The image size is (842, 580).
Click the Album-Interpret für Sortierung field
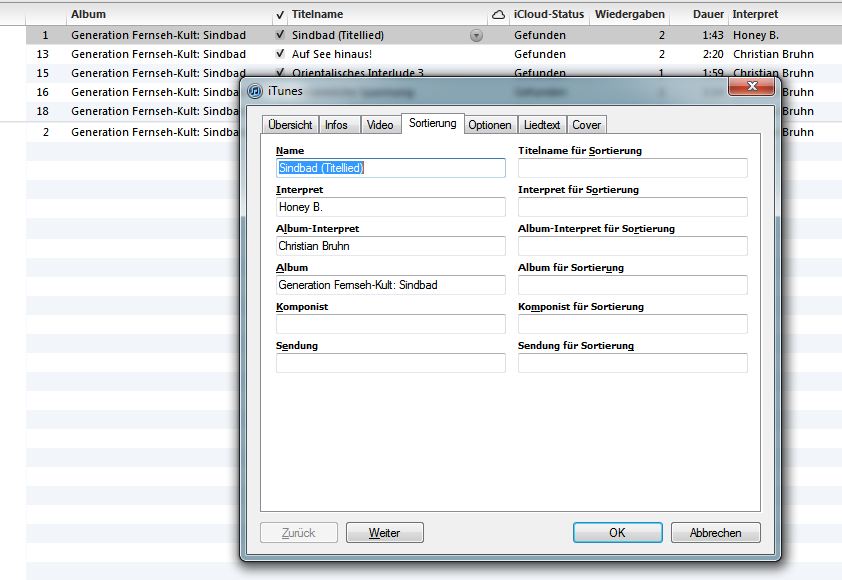(x=633, y=246)
